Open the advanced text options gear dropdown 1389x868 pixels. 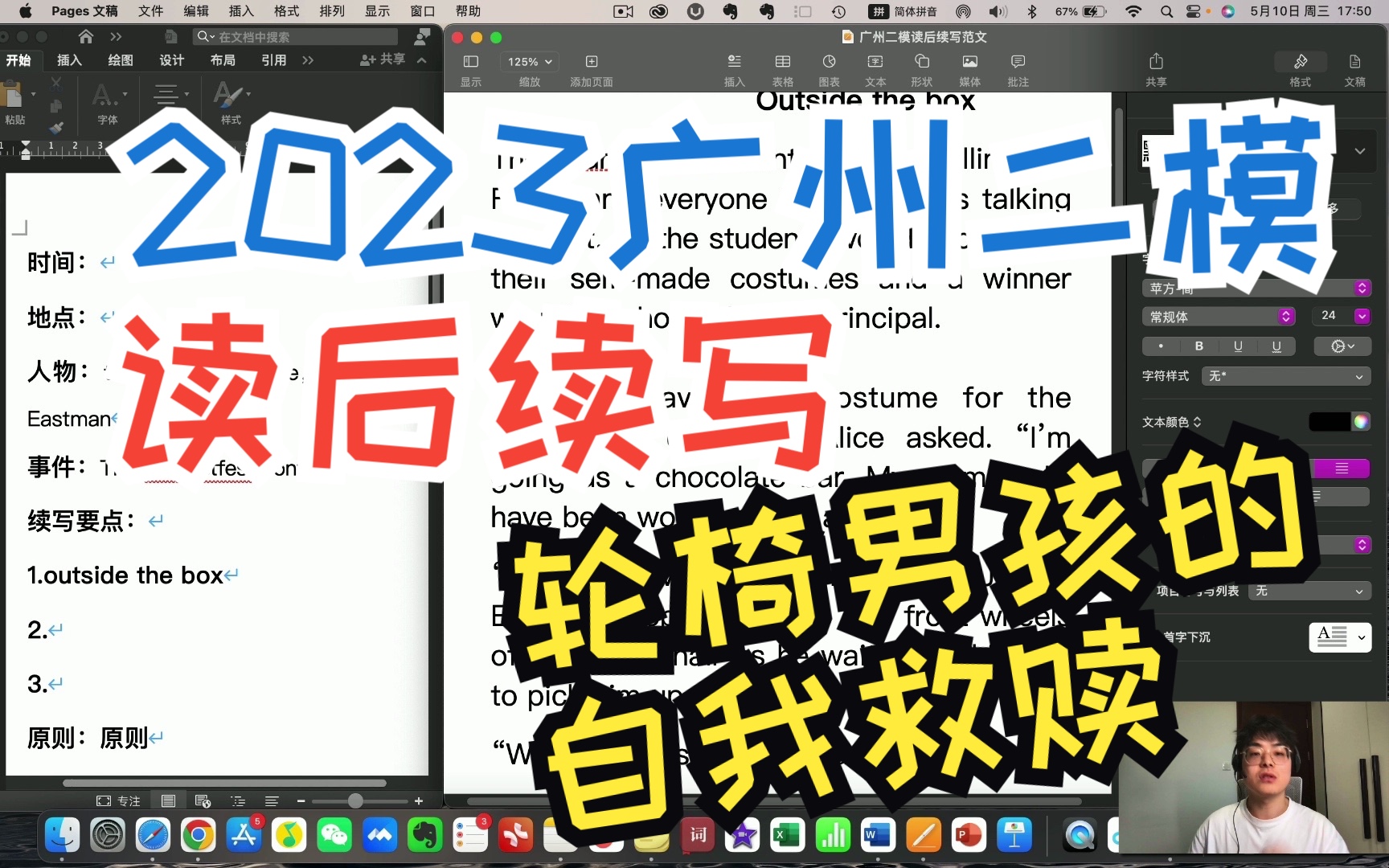(1342, 346)
